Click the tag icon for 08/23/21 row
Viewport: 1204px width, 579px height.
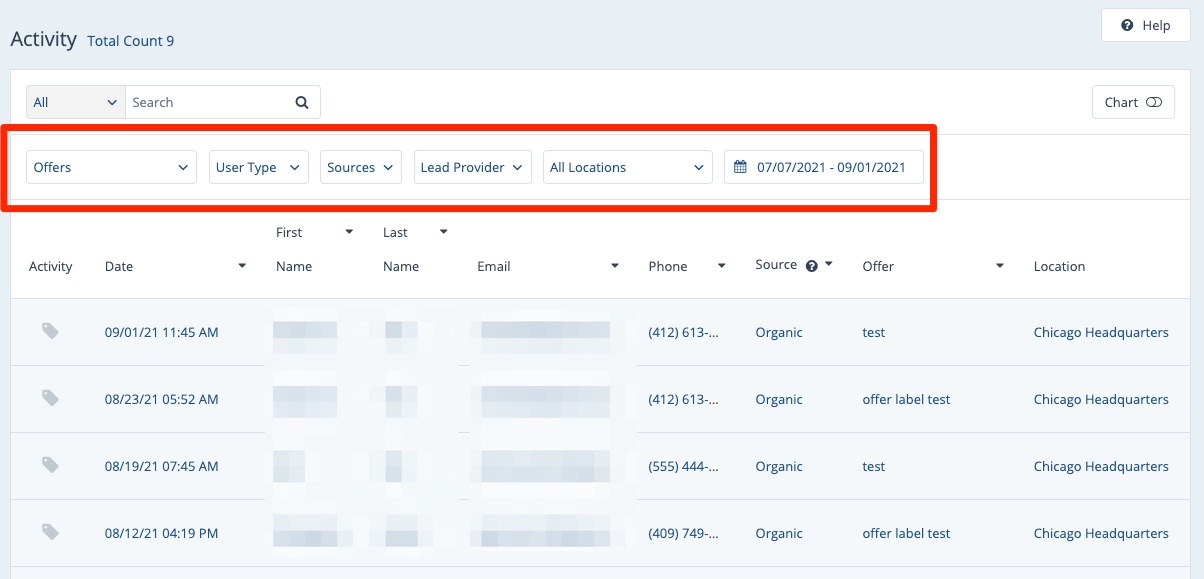tap(50, 398)
